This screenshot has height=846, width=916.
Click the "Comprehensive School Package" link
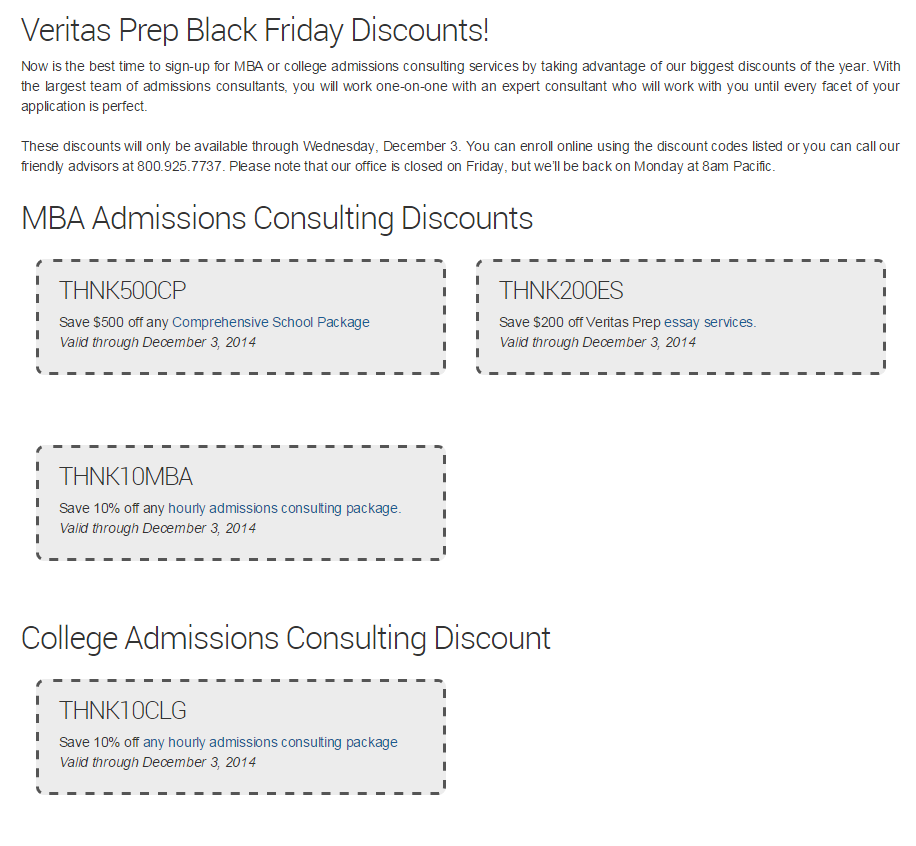coord(271,323)
